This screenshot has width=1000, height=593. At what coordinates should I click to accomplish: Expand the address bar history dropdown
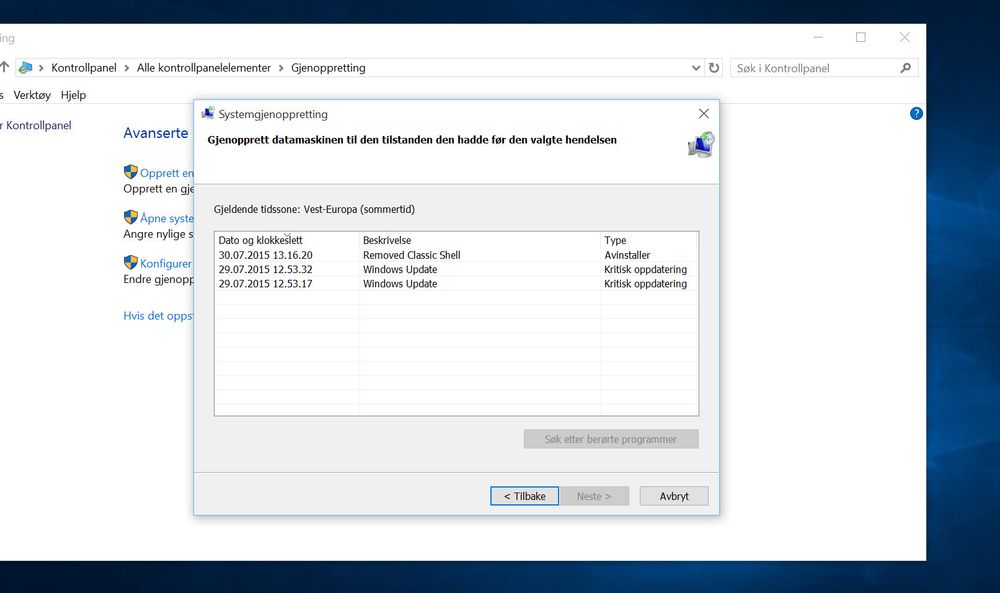(x=696, y=68)
